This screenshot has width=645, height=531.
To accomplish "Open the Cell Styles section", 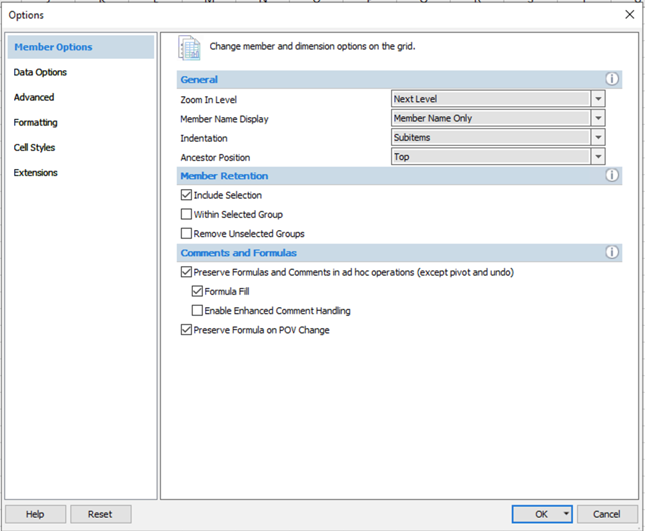I will click(35, 147).
